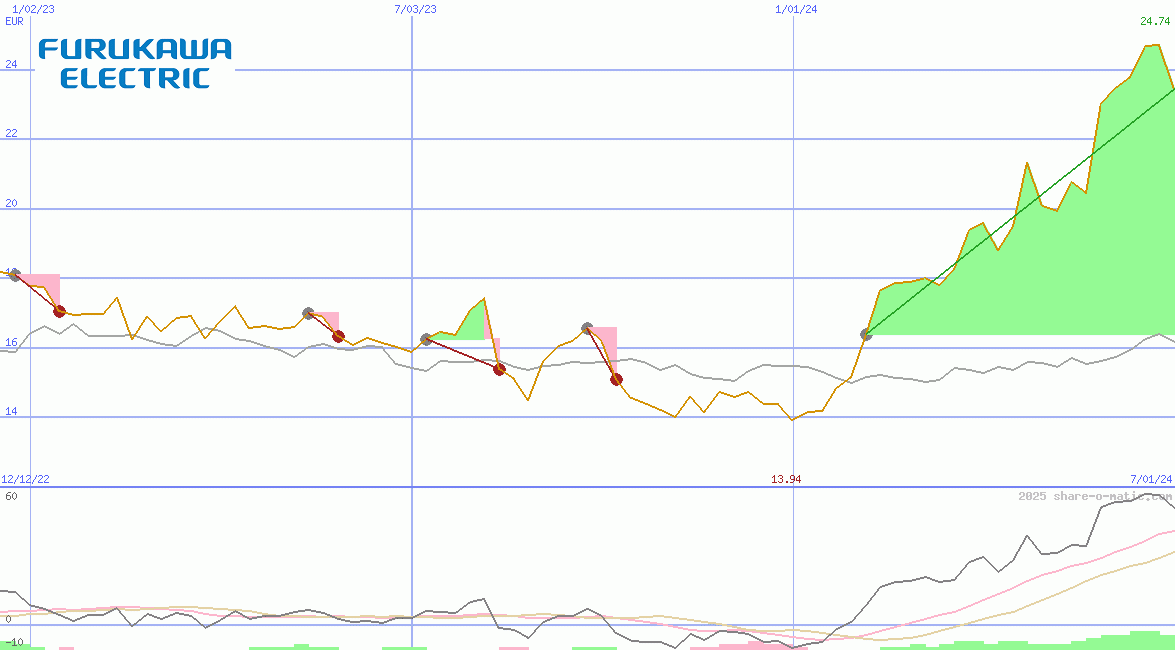Select the fourth grey entry marker at the mid-chart peak
Viewport: 1175px width, 650px height.
(587, 328)
